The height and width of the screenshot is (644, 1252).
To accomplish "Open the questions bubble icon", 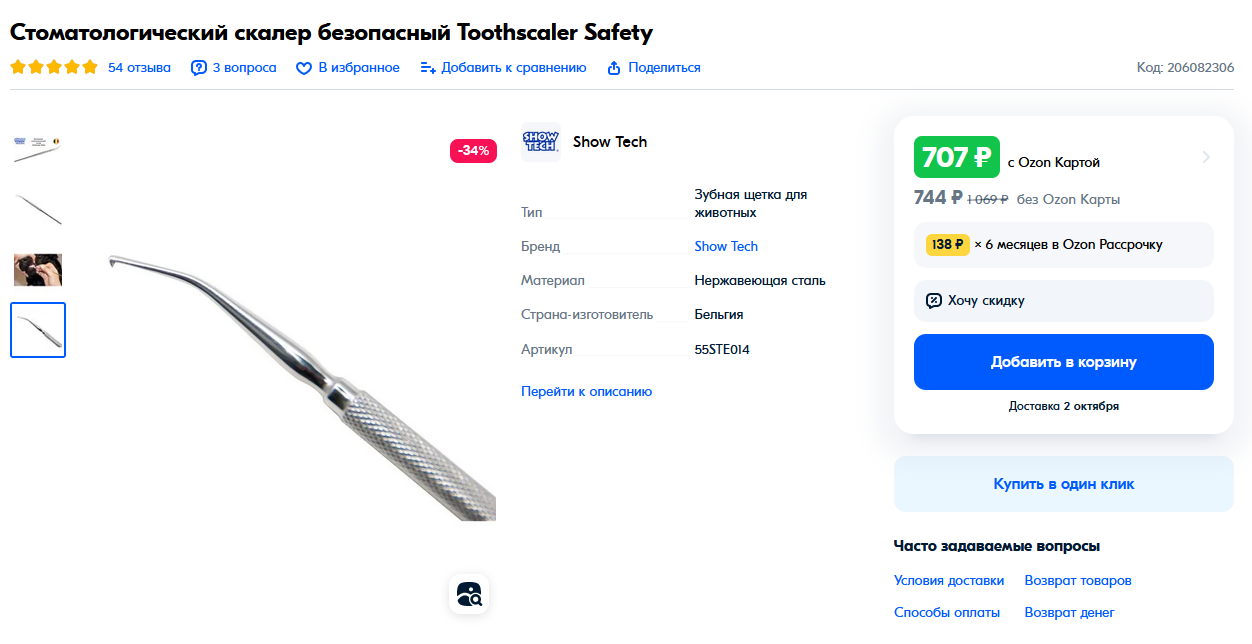I will tap(199, 68).
